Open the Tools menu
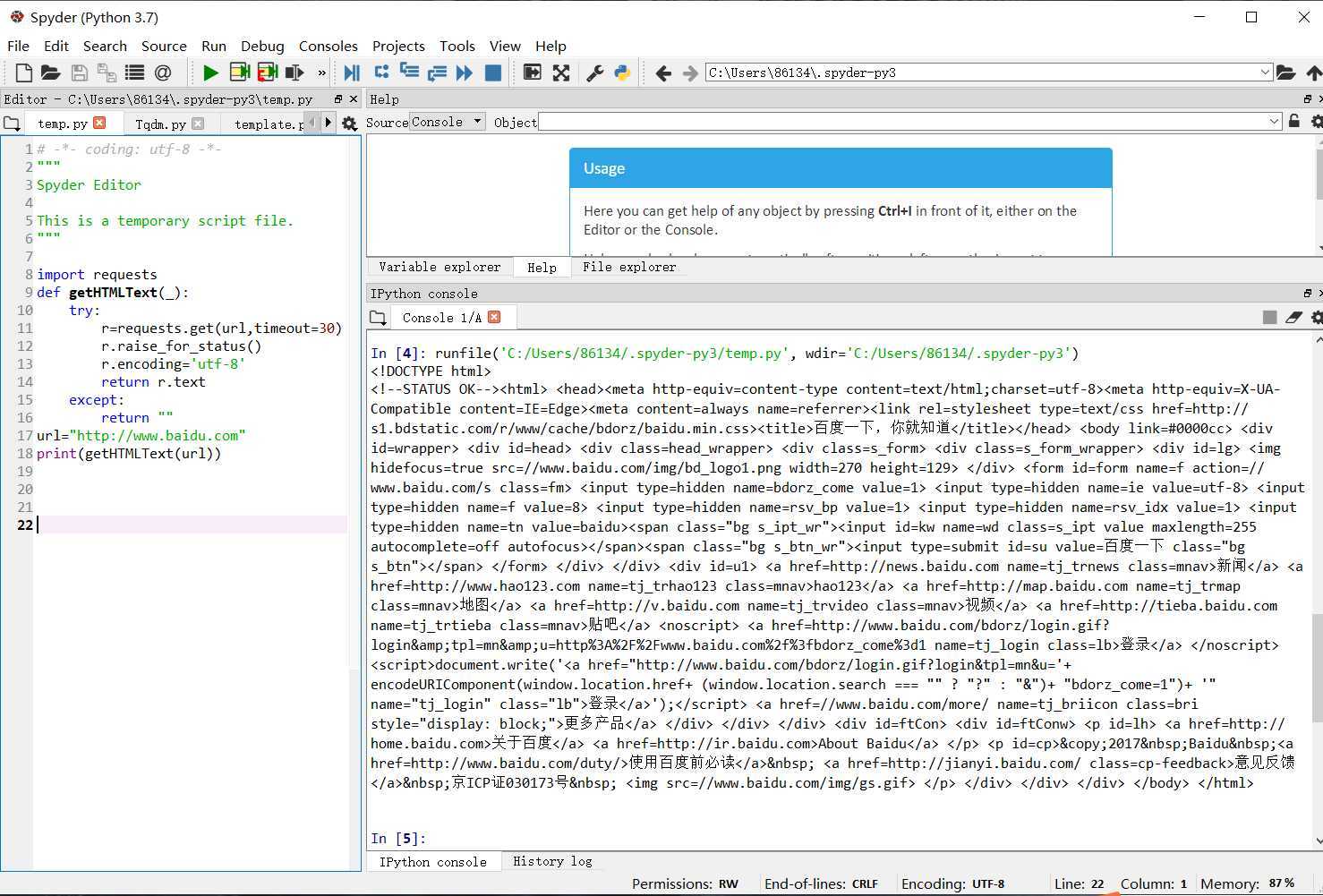 coord(457,46)
